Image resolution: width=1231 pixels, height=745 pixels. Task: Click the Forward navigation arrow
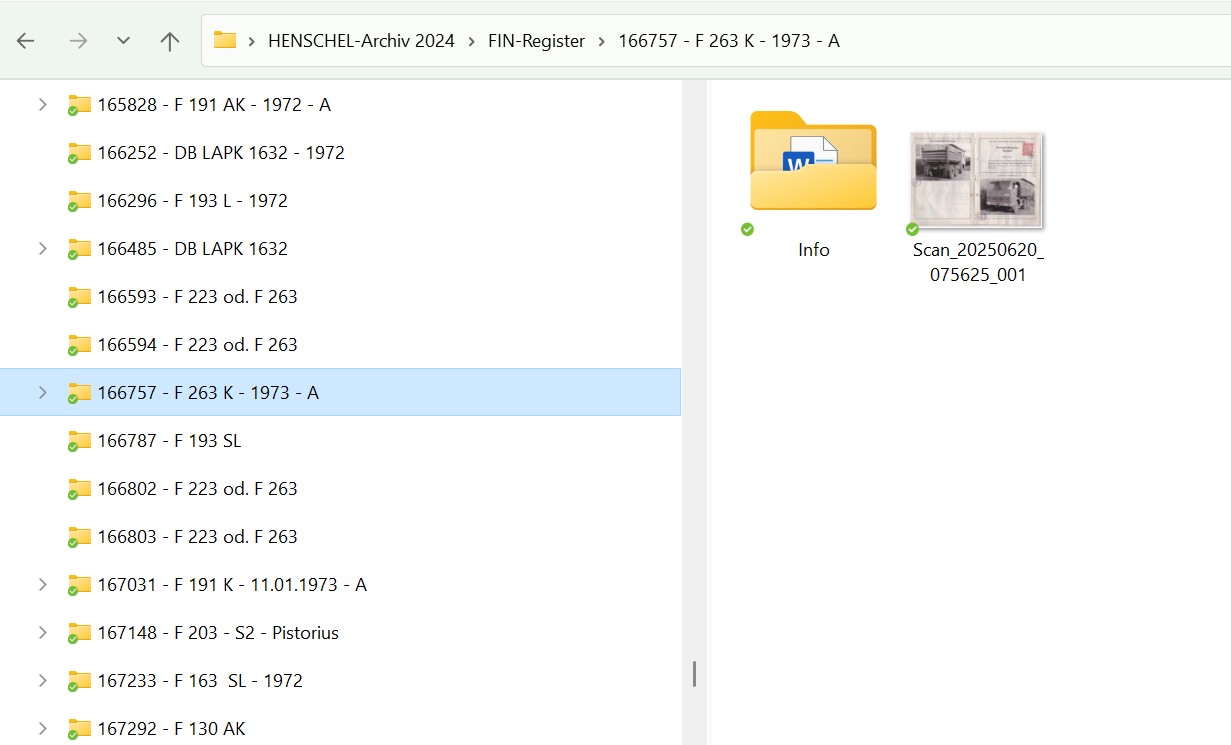pos(78,41)
